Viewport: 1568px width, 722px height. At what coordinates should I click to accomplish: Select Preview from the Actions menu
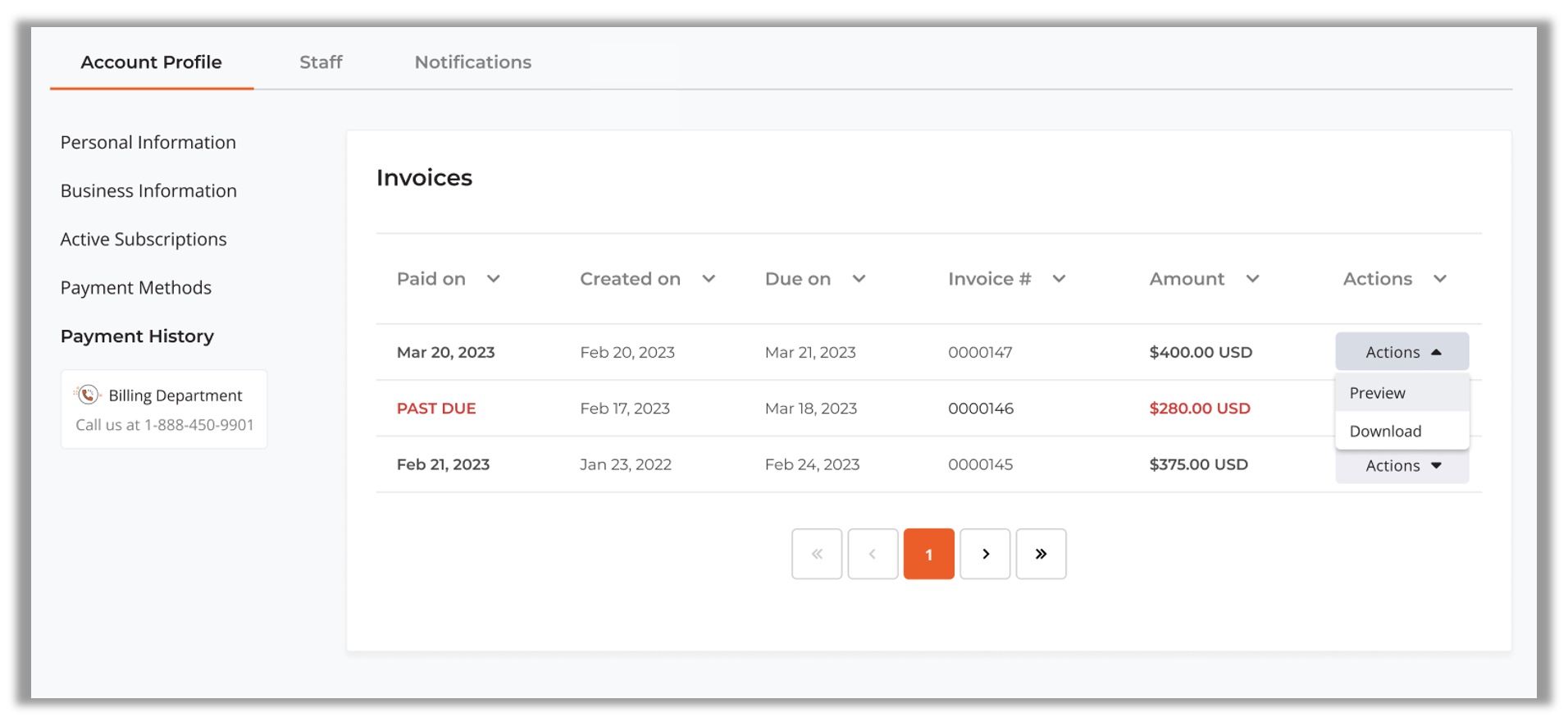tap(1378, 393)
